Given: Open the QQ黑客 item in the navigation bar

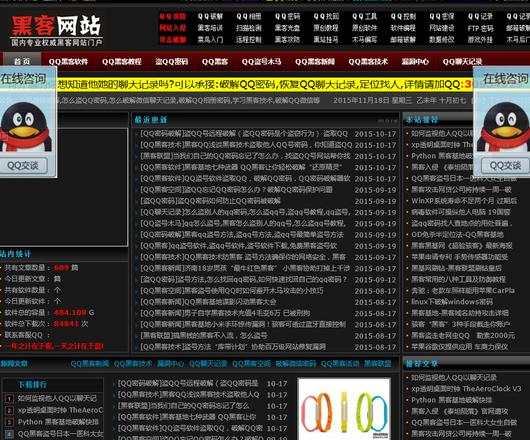Looking at the screenshot, I should (215, 62).
